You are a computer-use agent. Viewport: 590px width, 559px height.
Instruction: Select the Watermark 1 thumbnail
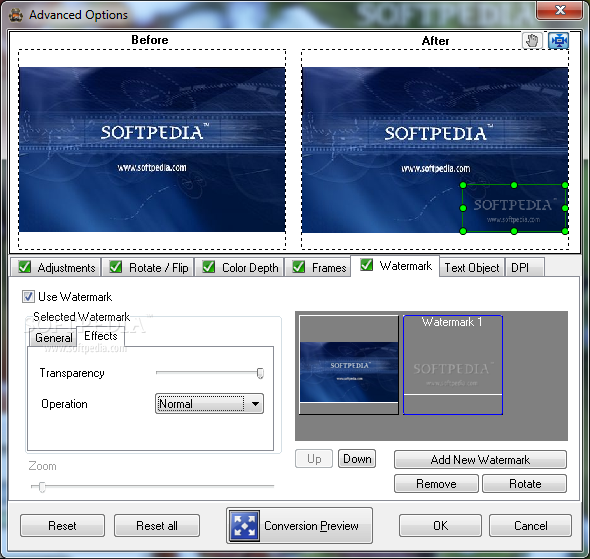453,365
